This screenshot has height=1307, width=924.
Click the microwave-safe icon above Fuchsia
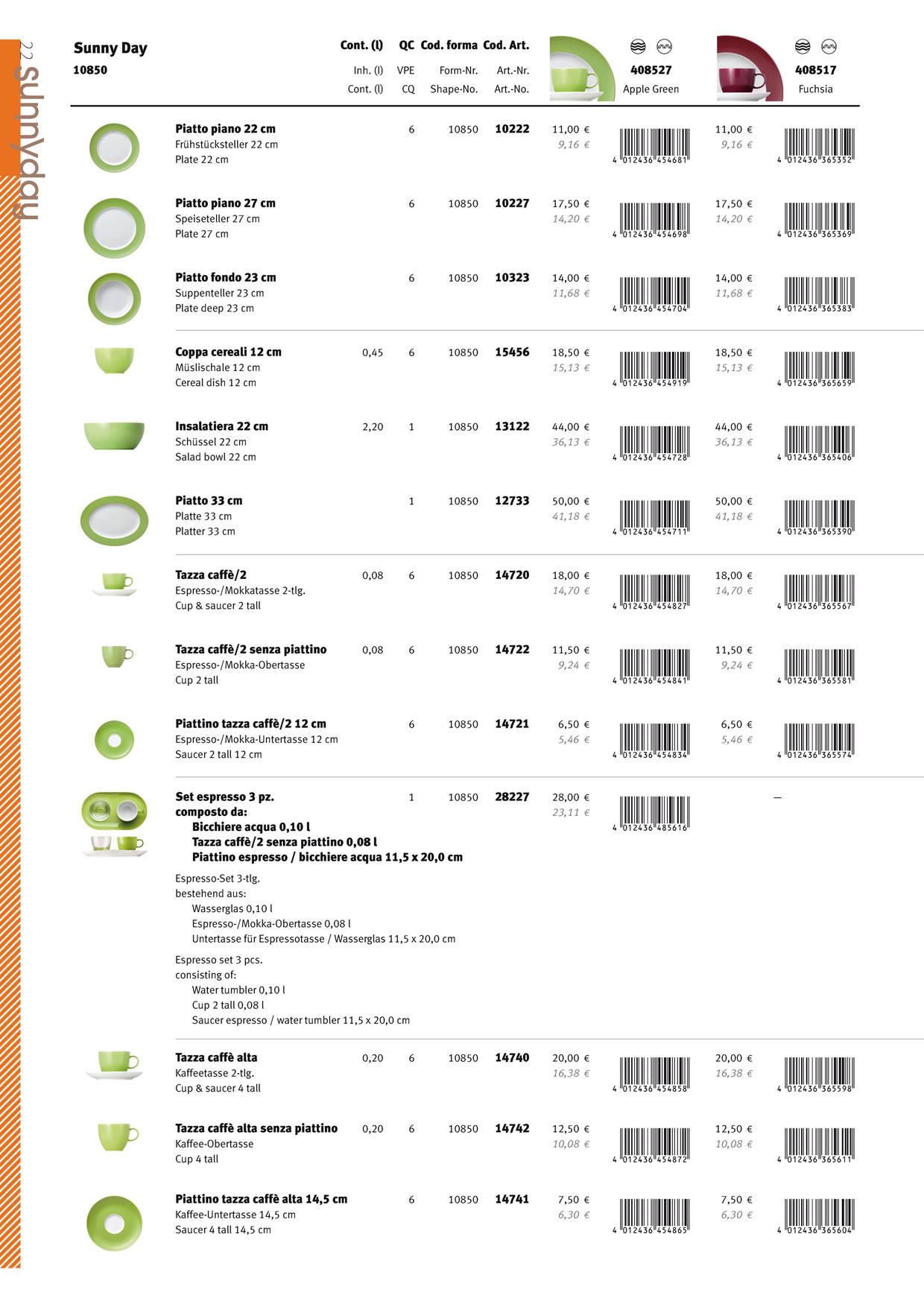(x=829, y=47)
